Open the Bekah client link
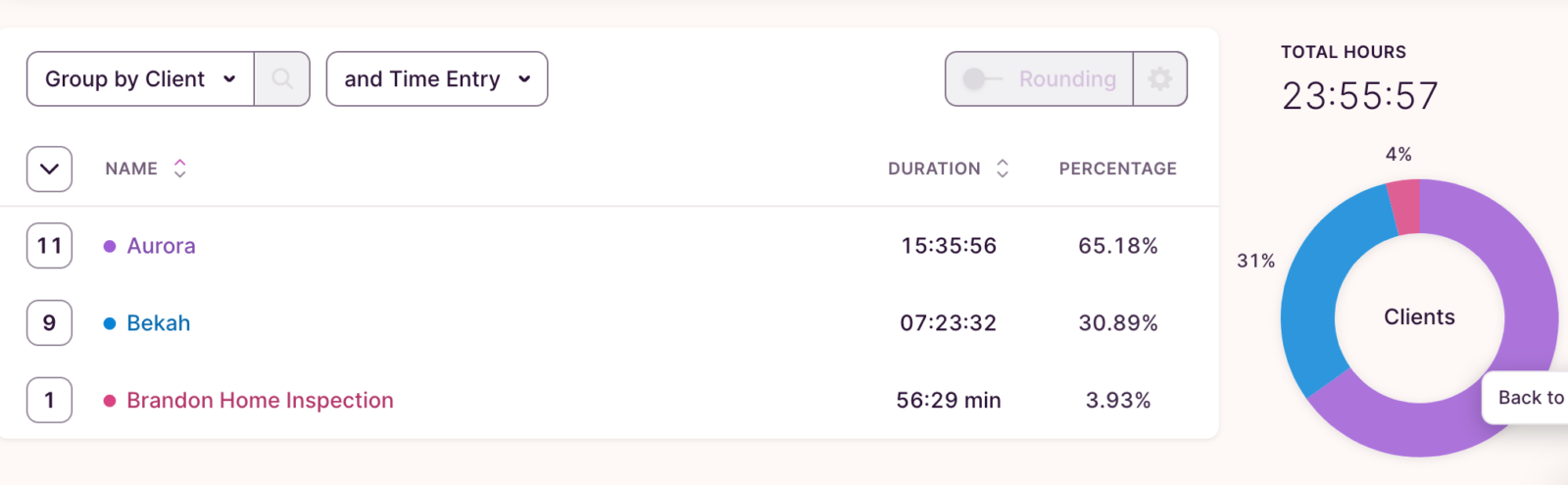The width and height of the screenshot is (1568, 485). (158, 323)
